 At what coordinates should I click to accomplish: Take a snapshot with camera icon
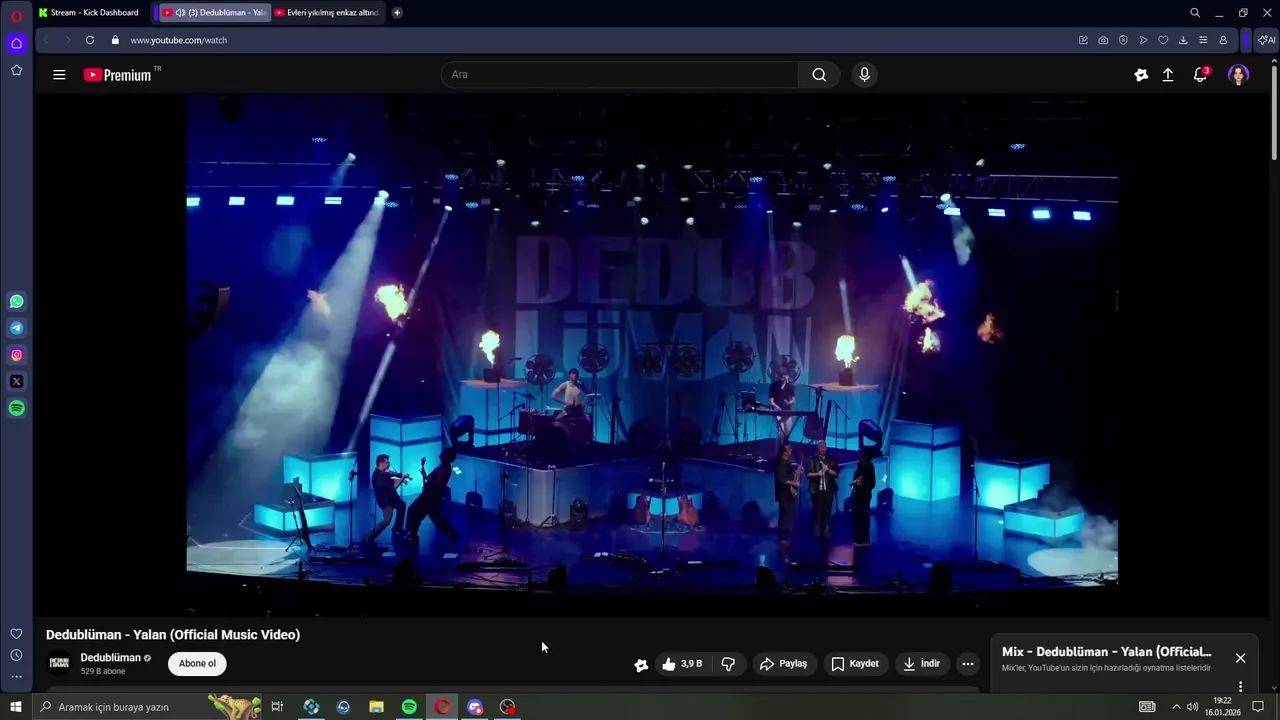point(1103,40)
